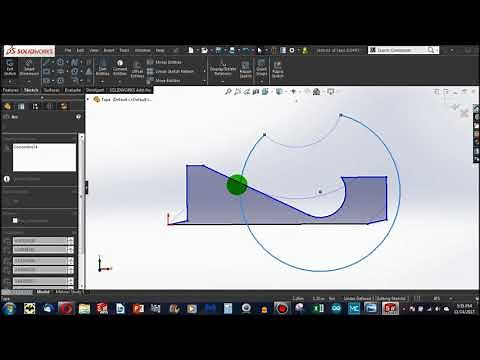Click the arc center point in sketch
This screenshot has height=360, width=480.
point(320,192)
